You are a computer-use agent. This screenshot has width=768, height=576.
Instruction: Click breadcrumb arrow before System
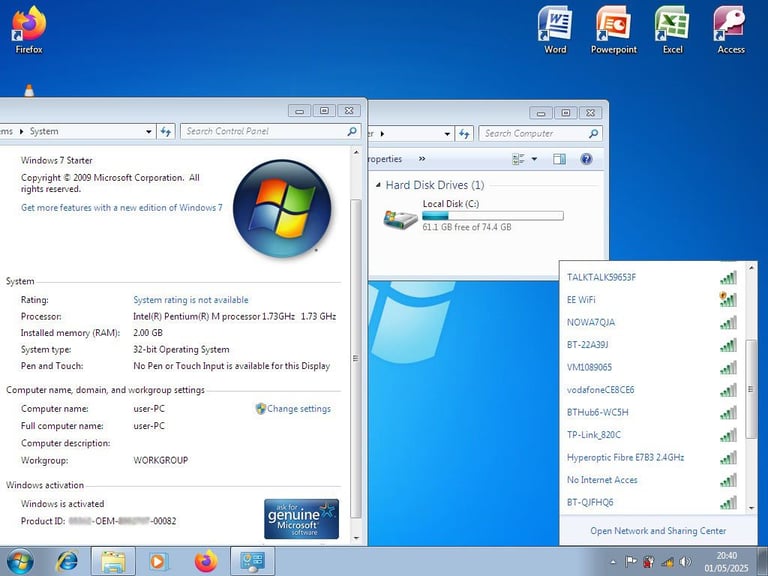(21, 131)
